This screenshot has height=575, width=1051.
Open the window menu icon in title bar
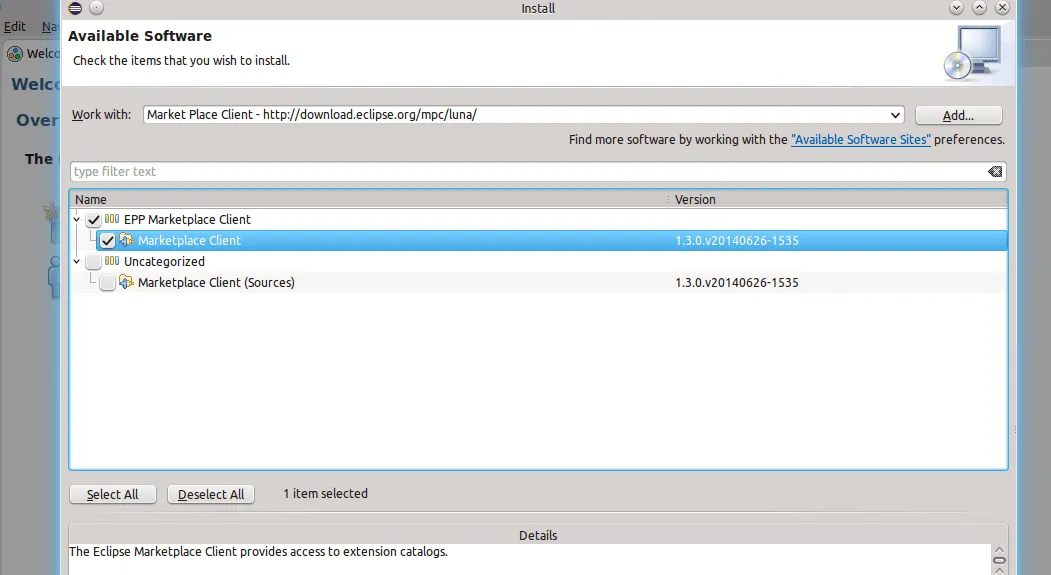[77, 8]
